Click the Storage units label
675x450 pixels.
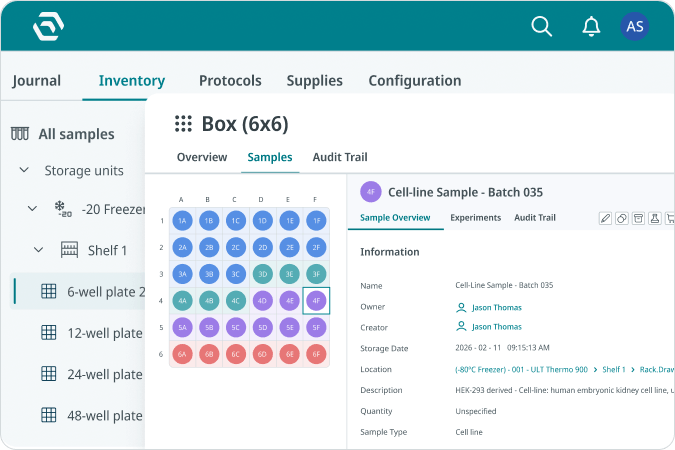[x=84, y=171]
